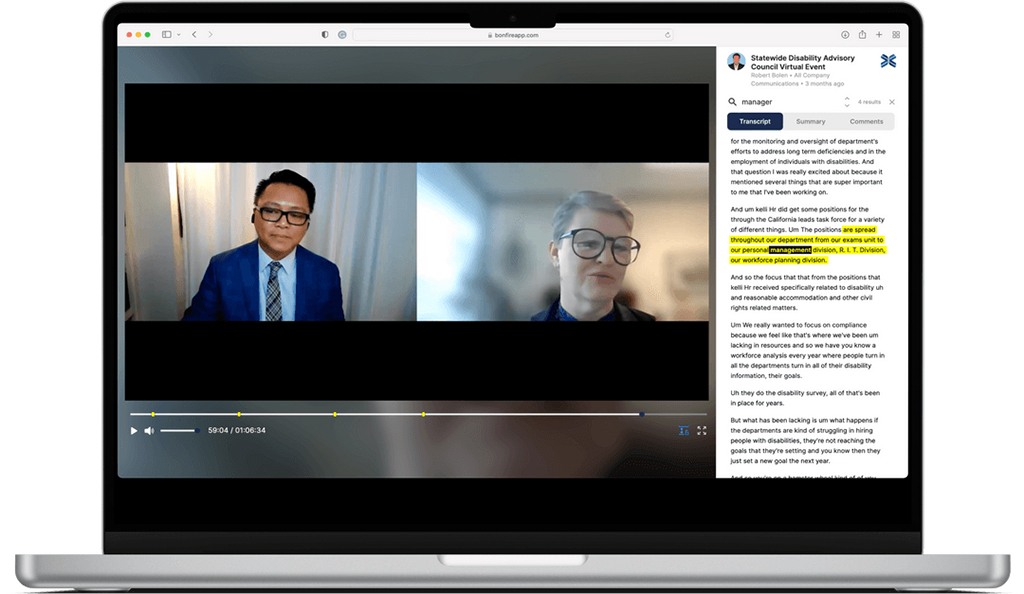
Task: Switch to the Summary tab
Action: click(x=810, y=122)
